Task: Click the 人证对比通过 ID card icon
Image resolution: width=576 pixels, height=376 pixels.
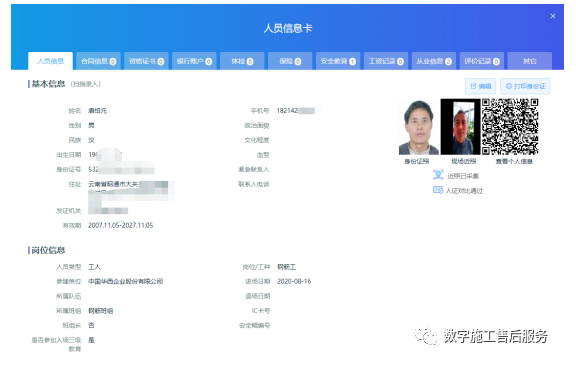Action: pos(438,190)
